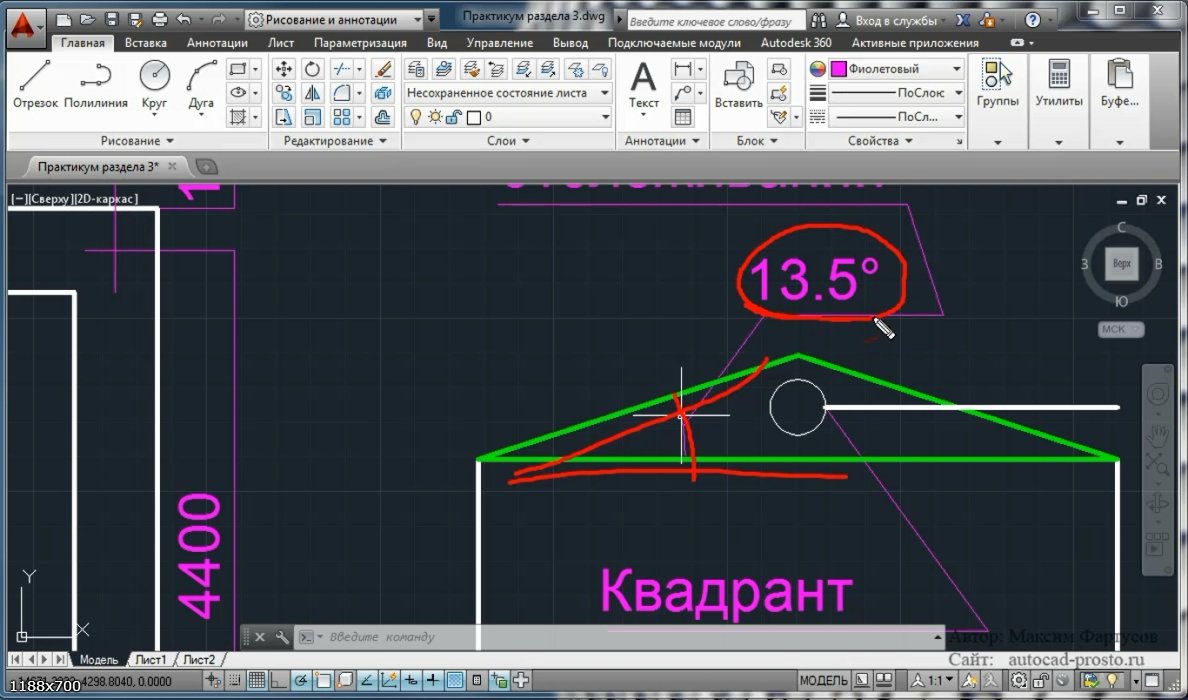Open the Лист1 layout tab
Image resolution: width=1188 pixels, height=700 pixels.
coord(151,660)
